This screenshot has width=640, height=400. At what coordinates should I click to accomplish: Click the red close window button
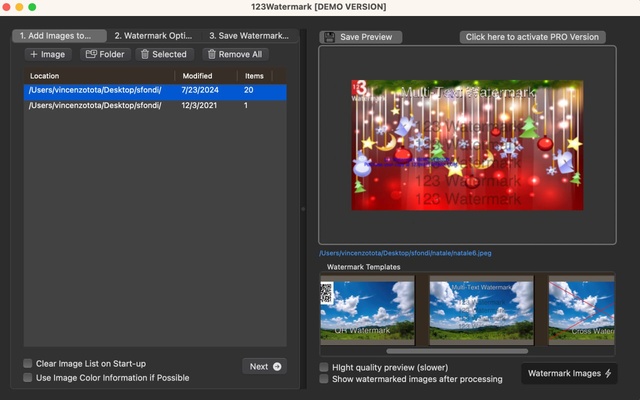(x=6, y=7)
